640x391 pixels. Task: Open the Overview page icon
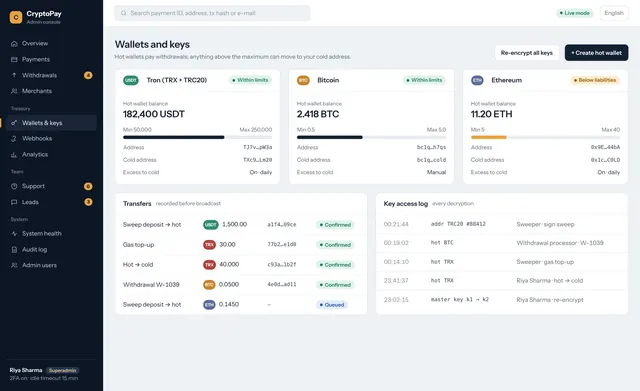click(x=14, y=43)
